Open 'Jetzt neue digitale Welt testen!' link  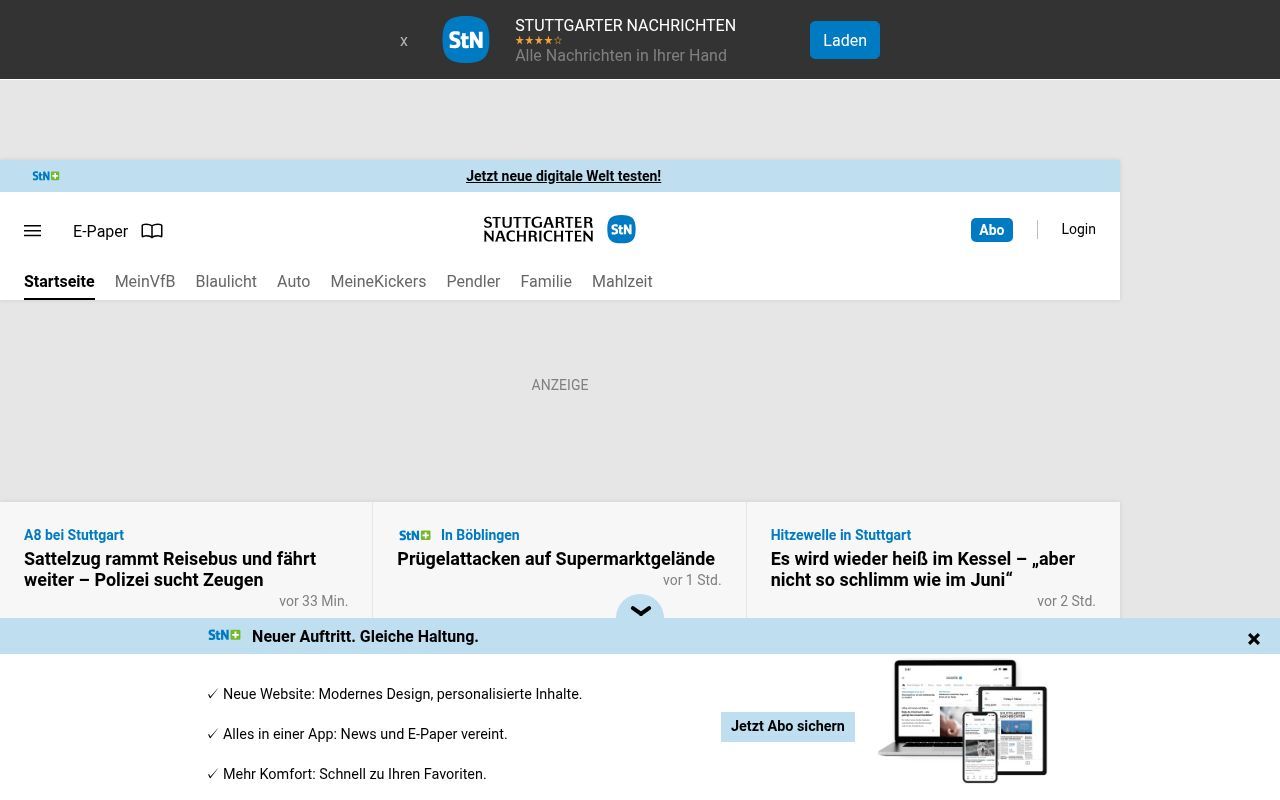pos(563,176)
